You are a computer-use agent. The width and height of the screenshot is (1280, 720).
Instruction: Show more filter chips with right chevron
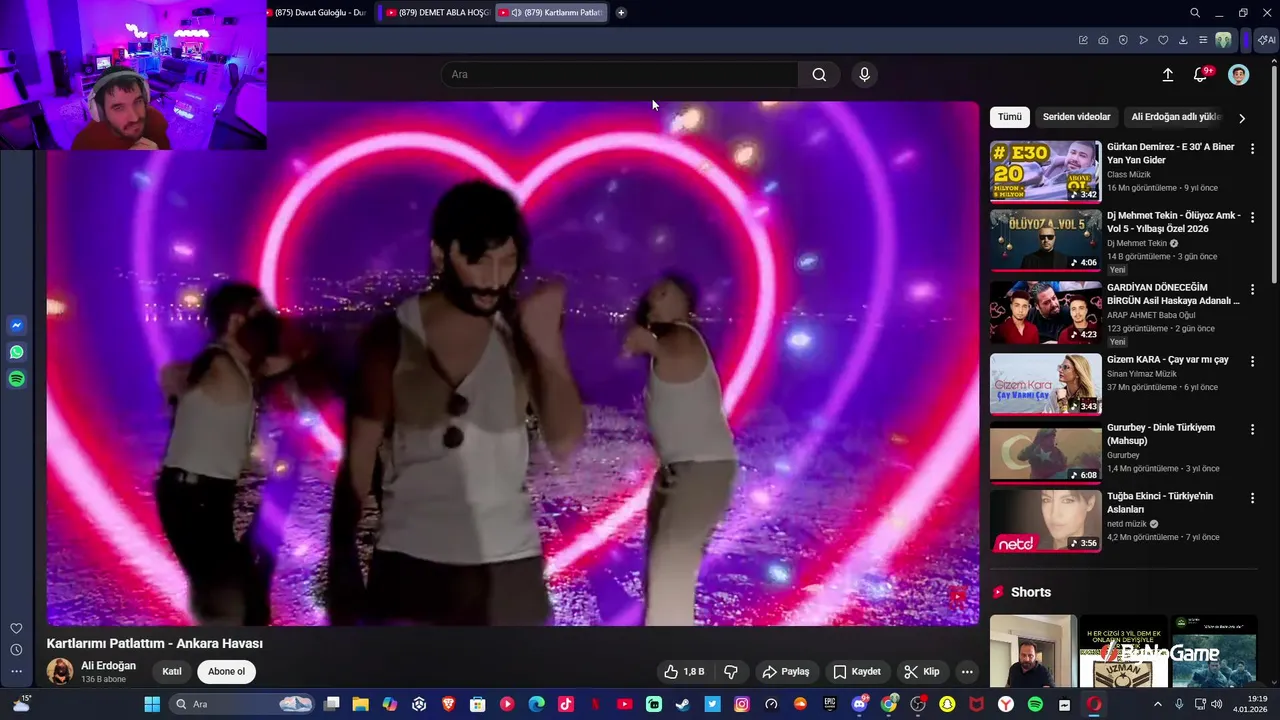(x=1242, y=118)
